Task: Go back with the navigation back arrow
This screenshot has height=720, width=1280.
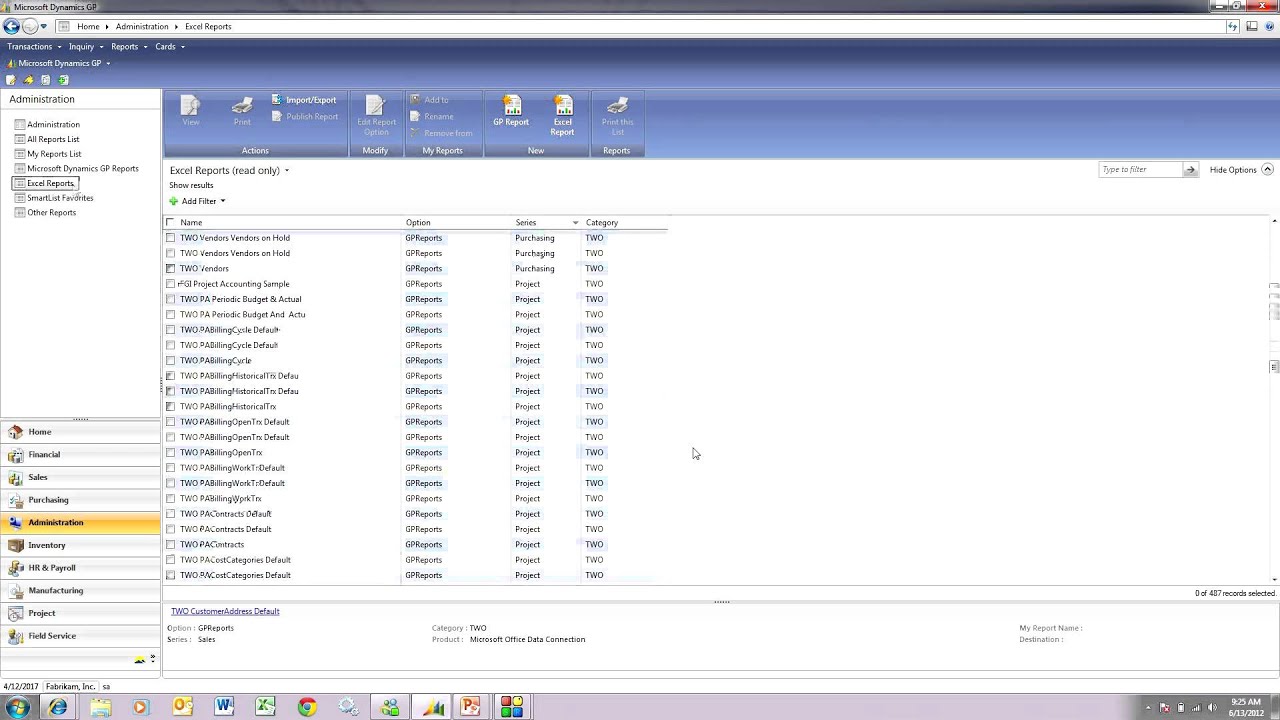Action: pyautogui.click(x=11, y=26)
